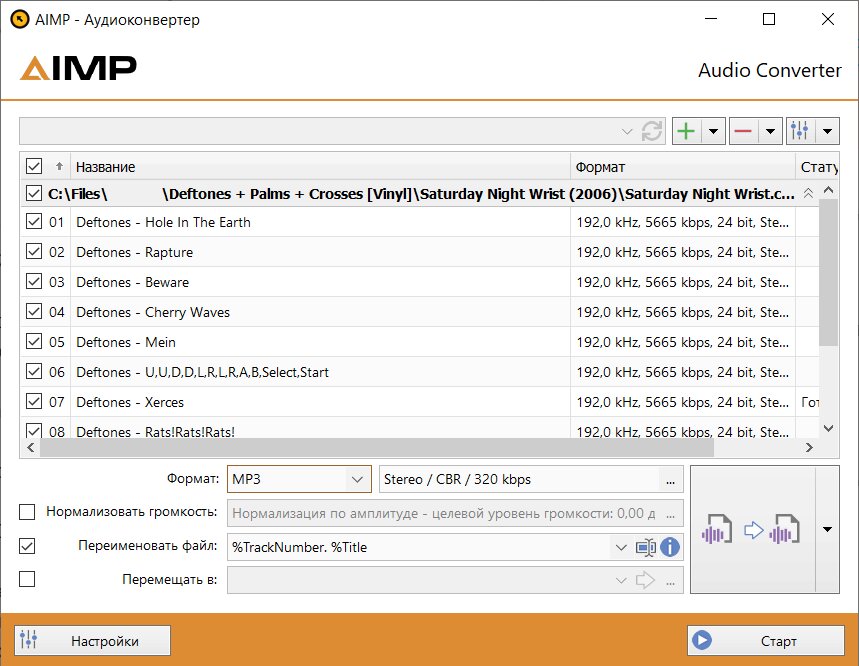
Task: Click the green plus add files icon
Action: pos(686,131)
